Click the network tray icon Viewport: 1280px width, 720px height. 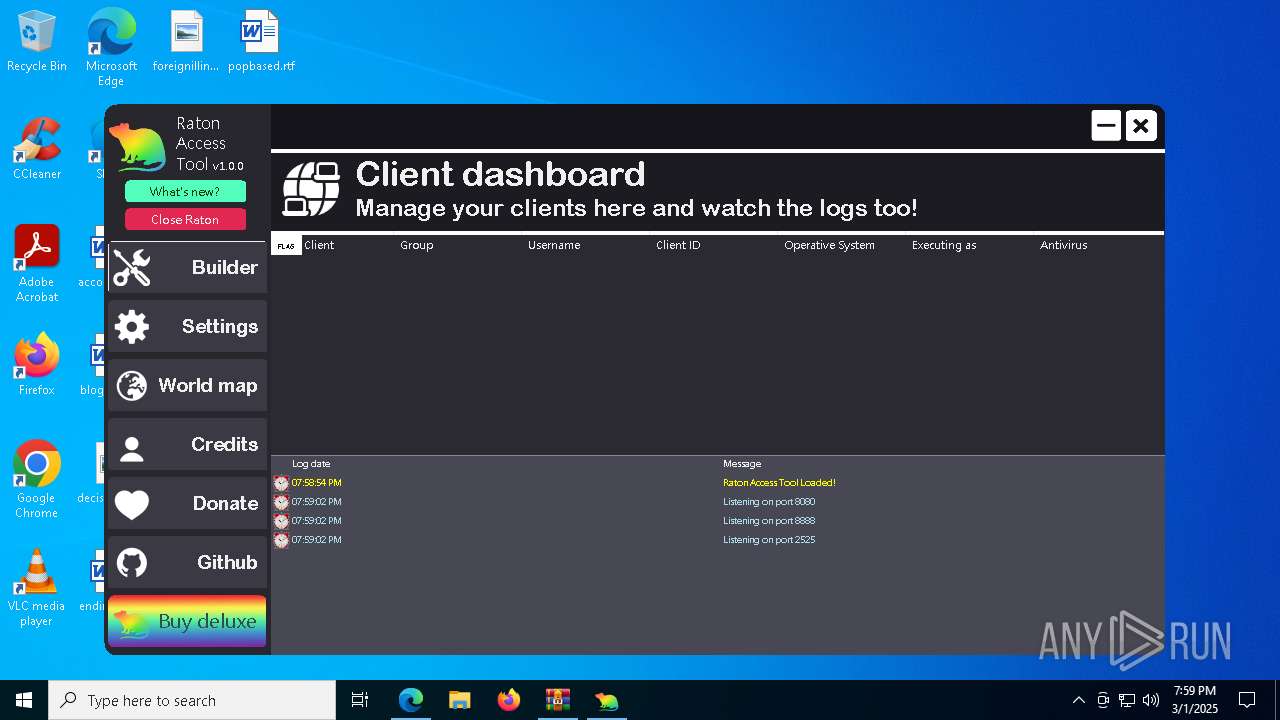pos(1127,700)
